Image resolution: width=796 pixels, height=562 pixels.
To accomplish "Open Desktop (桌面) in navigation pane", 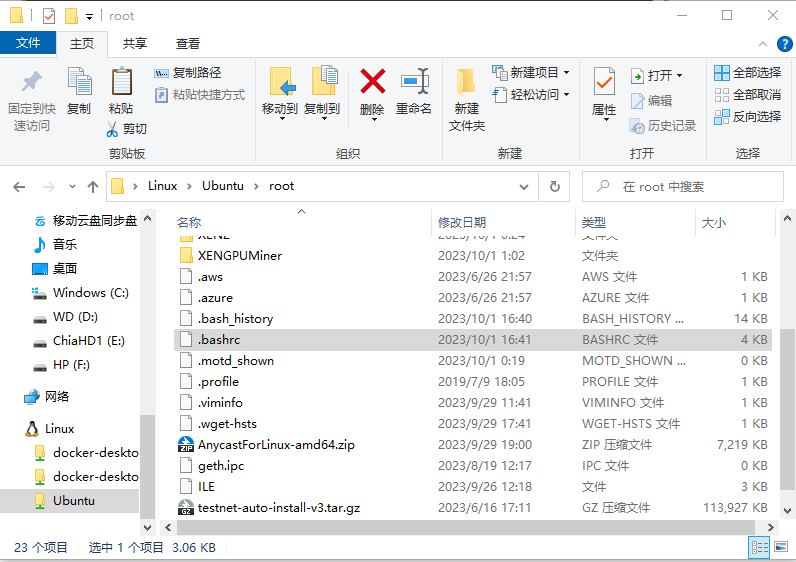I will coord(55,269).
